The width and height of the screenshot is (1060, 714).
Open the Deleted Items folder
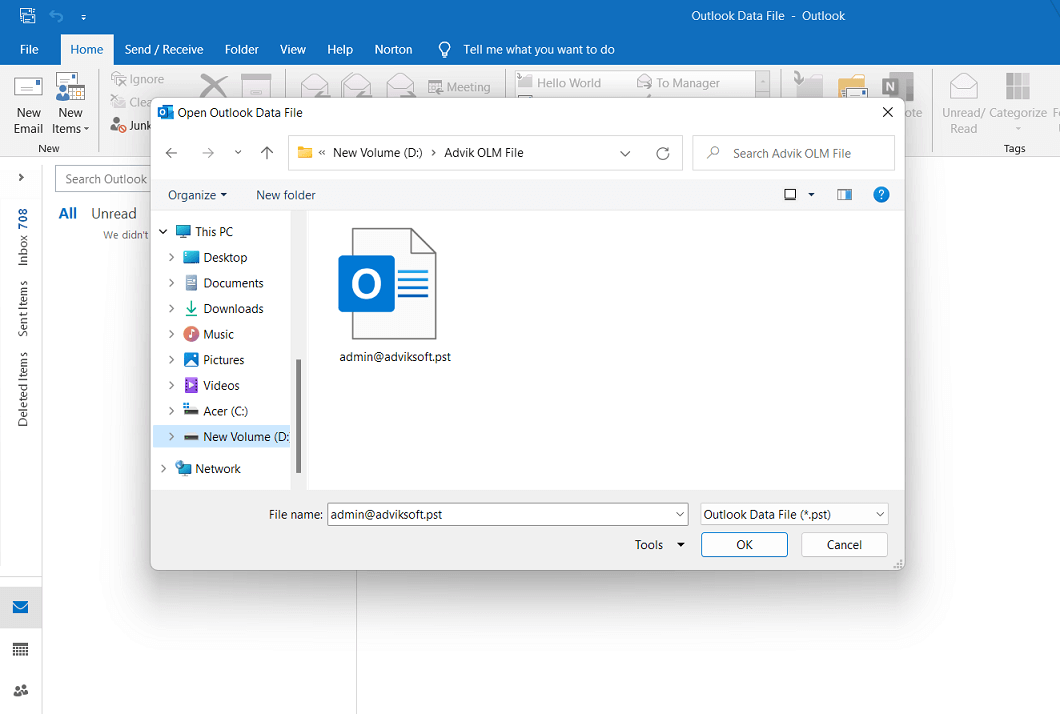coord(22,389)
